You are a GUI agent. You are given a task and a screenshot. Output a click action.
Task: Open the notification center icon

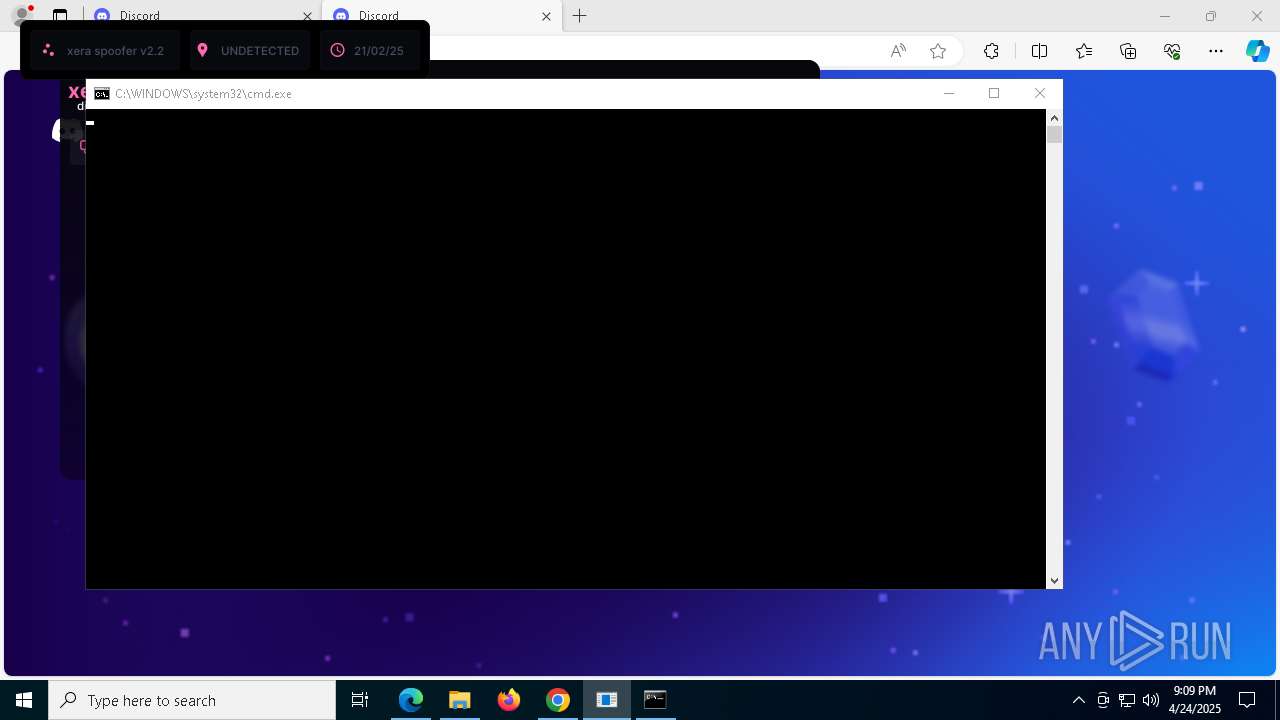(1247, 700)
